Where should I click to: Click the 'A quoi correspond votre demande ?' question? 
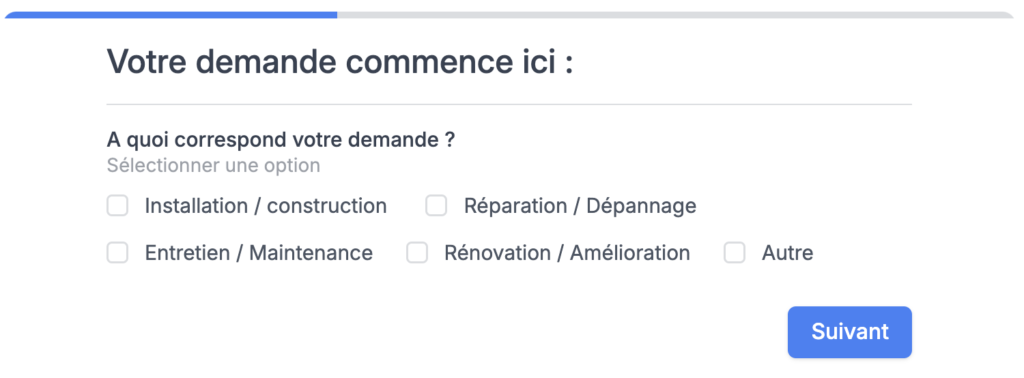(x=281, y=140)
